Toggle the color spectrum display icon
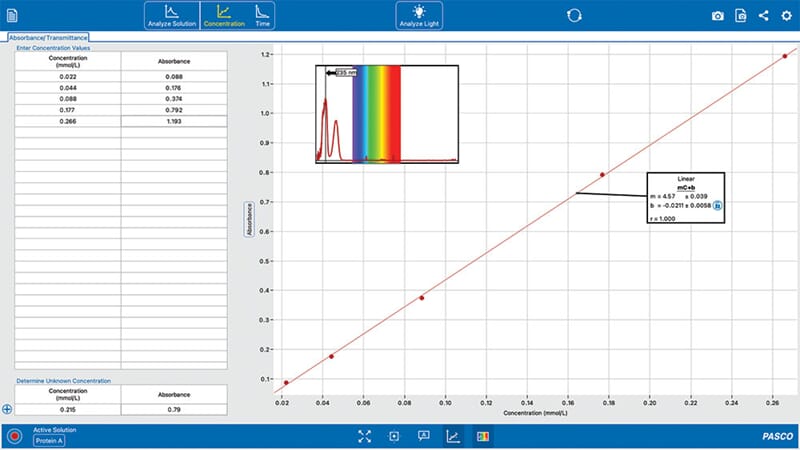The width and height of the screenshot is (800, 450). point(483,436)
